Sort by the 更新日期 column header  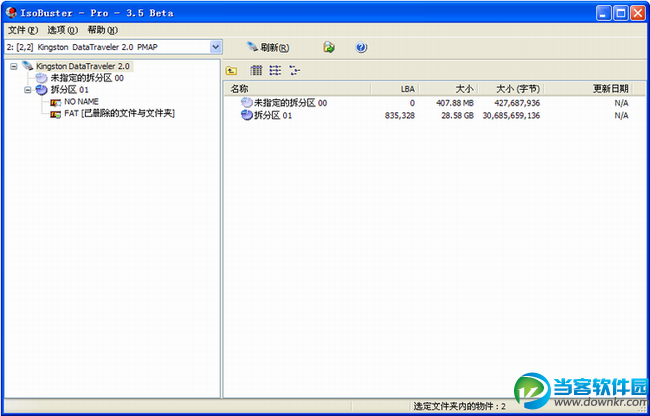point(589,89)
